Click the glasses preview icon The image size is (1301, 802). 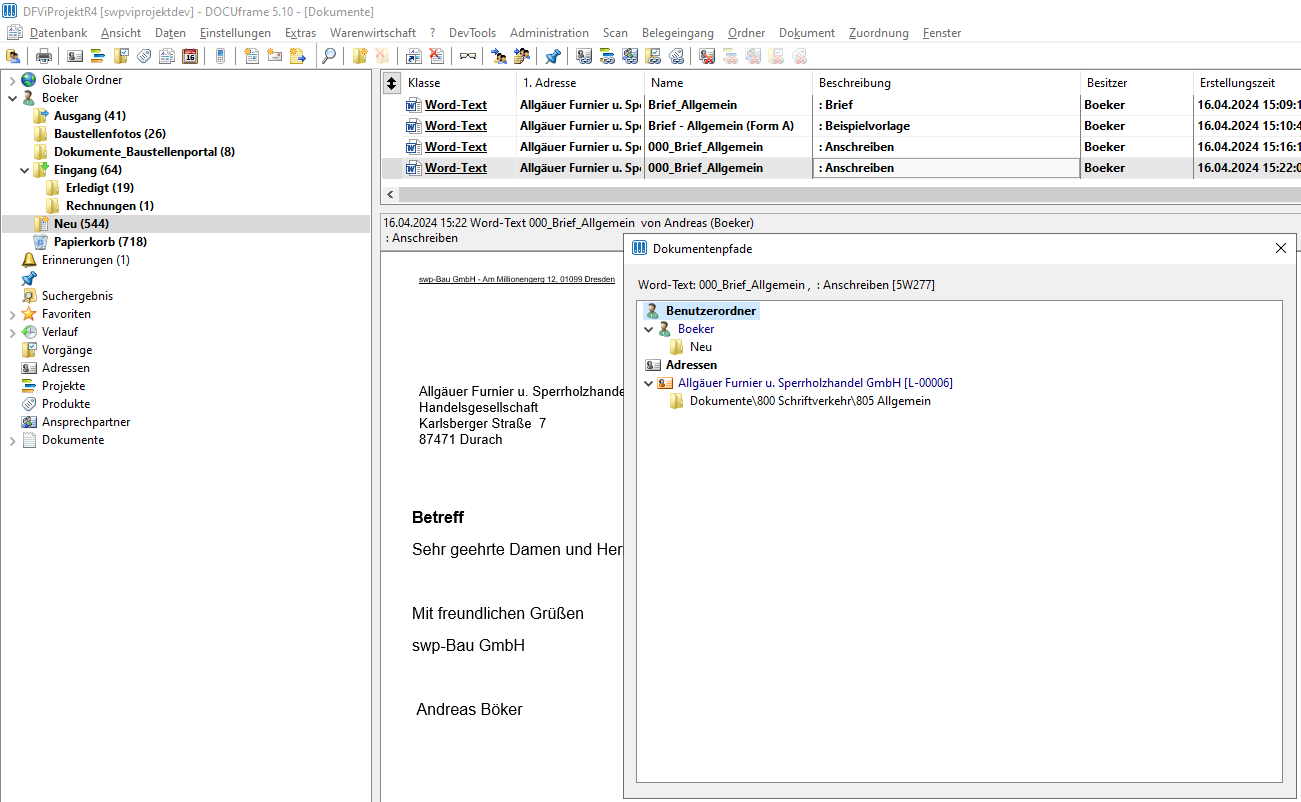click(x=467, y=56)
